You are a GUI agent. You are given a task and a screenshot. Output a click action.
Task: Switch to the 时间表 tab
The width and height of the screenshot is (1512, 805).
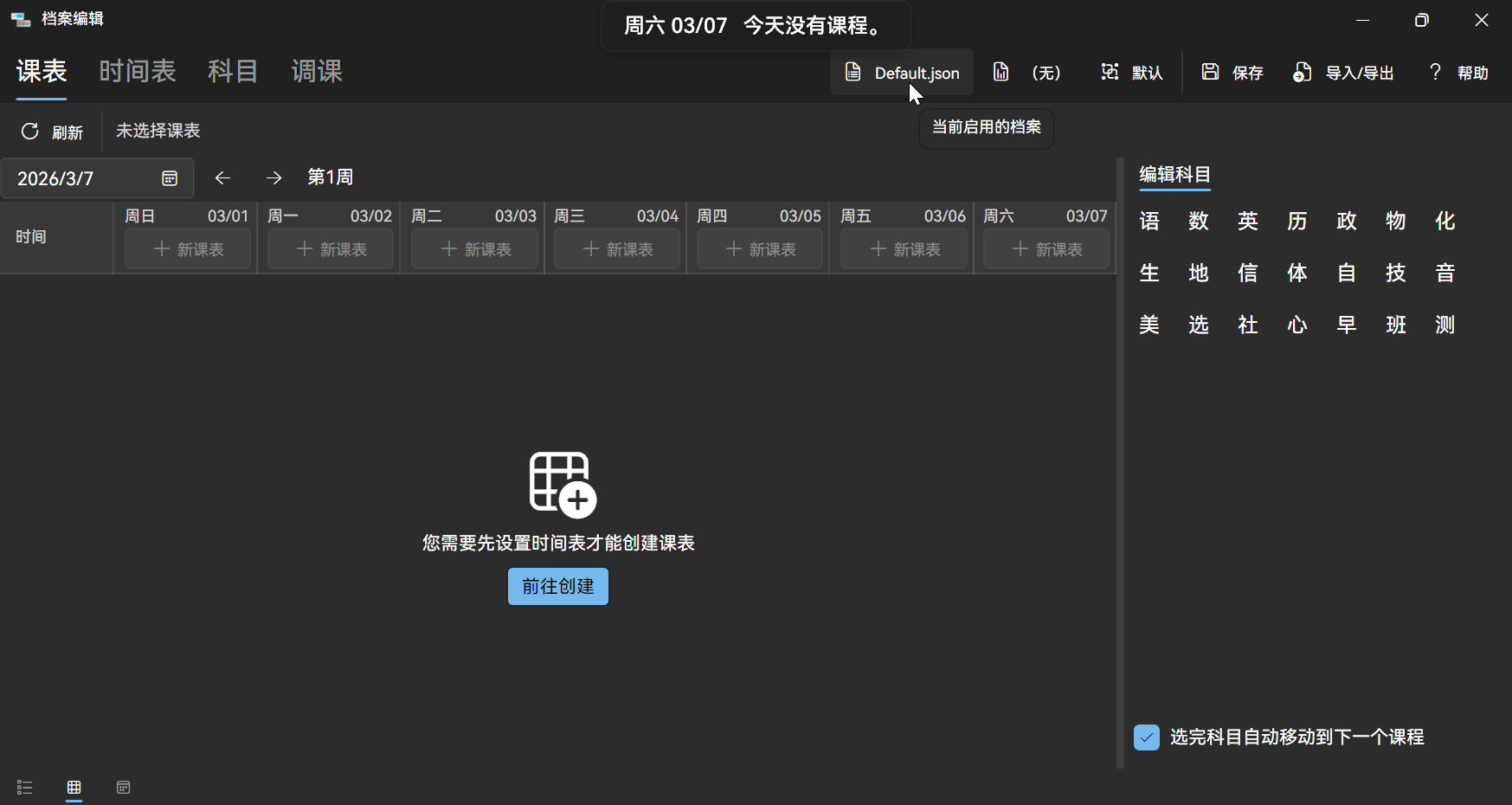(x=138, y=71)
